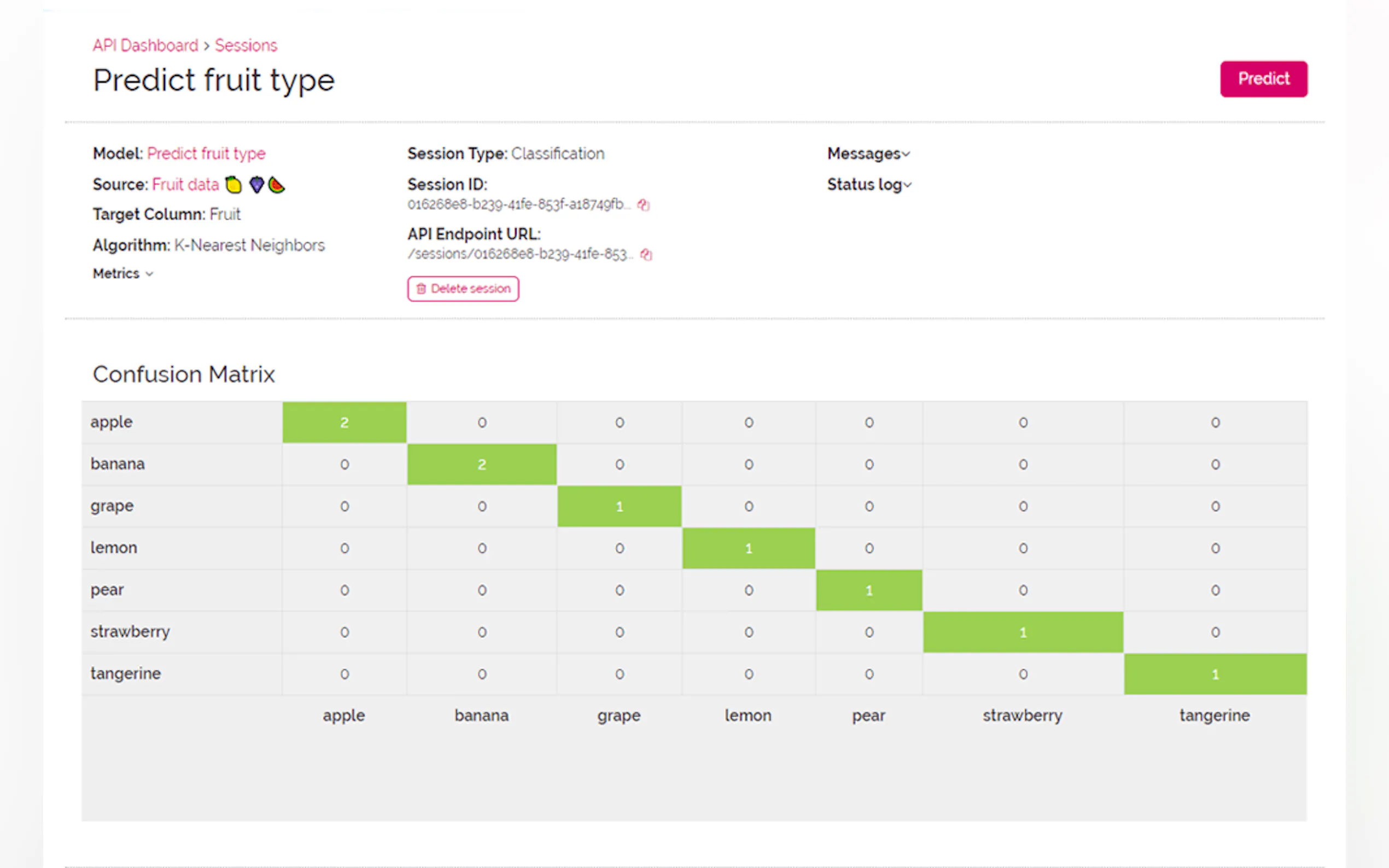Go to API Dashboard breadcrumb
The image size is (1389, 868).
point(145,45)
